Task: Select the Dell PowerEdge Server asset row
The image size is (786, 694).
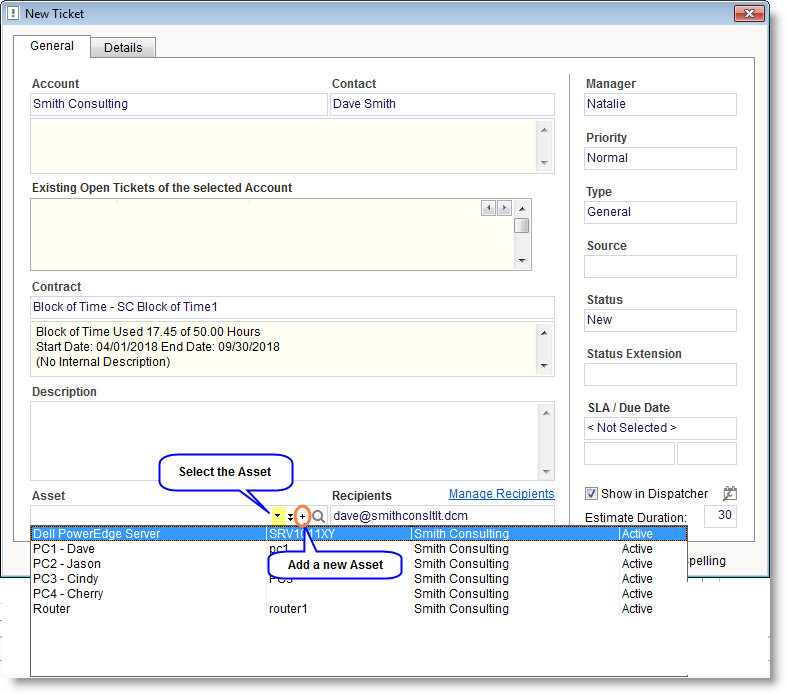Action: coord(150,534)
